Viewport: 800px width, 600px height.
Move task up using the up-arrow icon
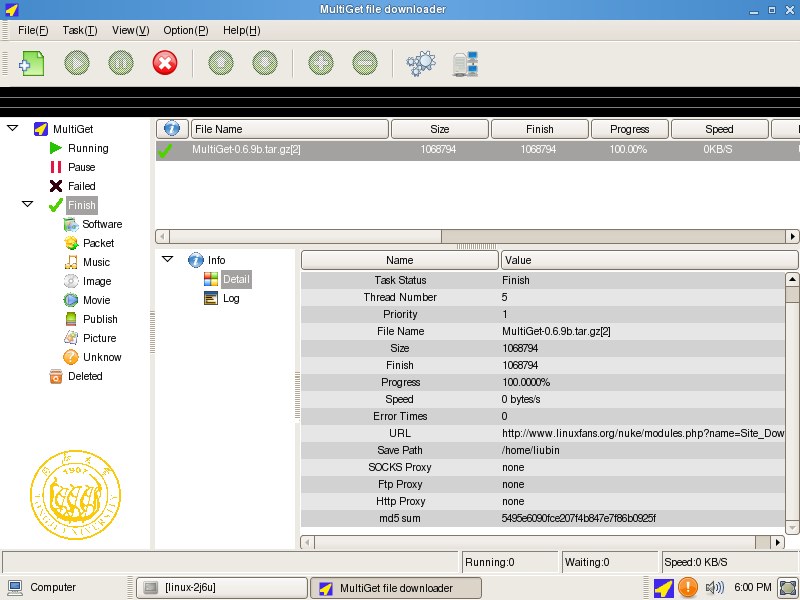(220, 62)
